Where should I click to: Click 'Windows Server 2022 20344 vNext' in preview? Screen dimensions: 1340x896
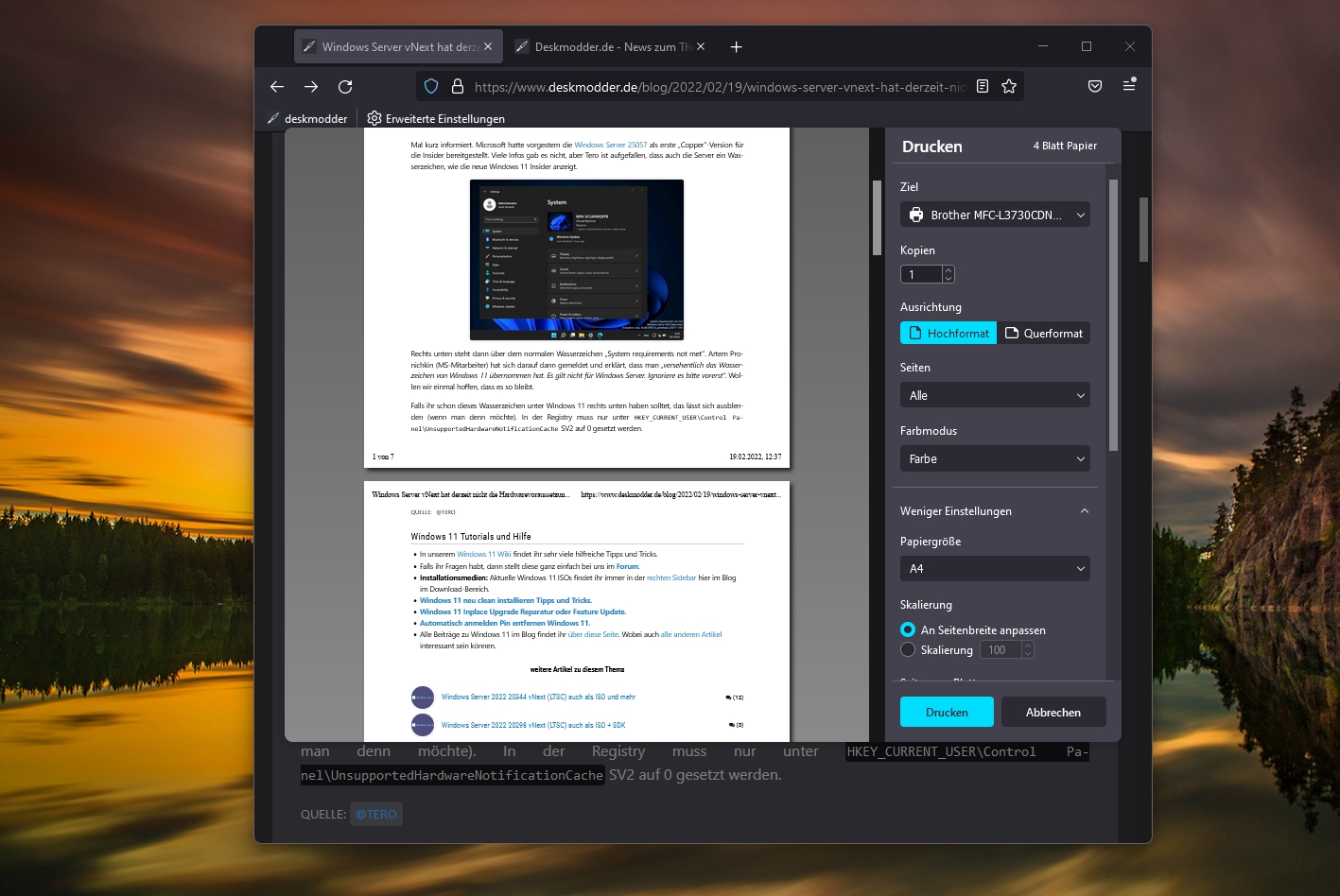538,697
